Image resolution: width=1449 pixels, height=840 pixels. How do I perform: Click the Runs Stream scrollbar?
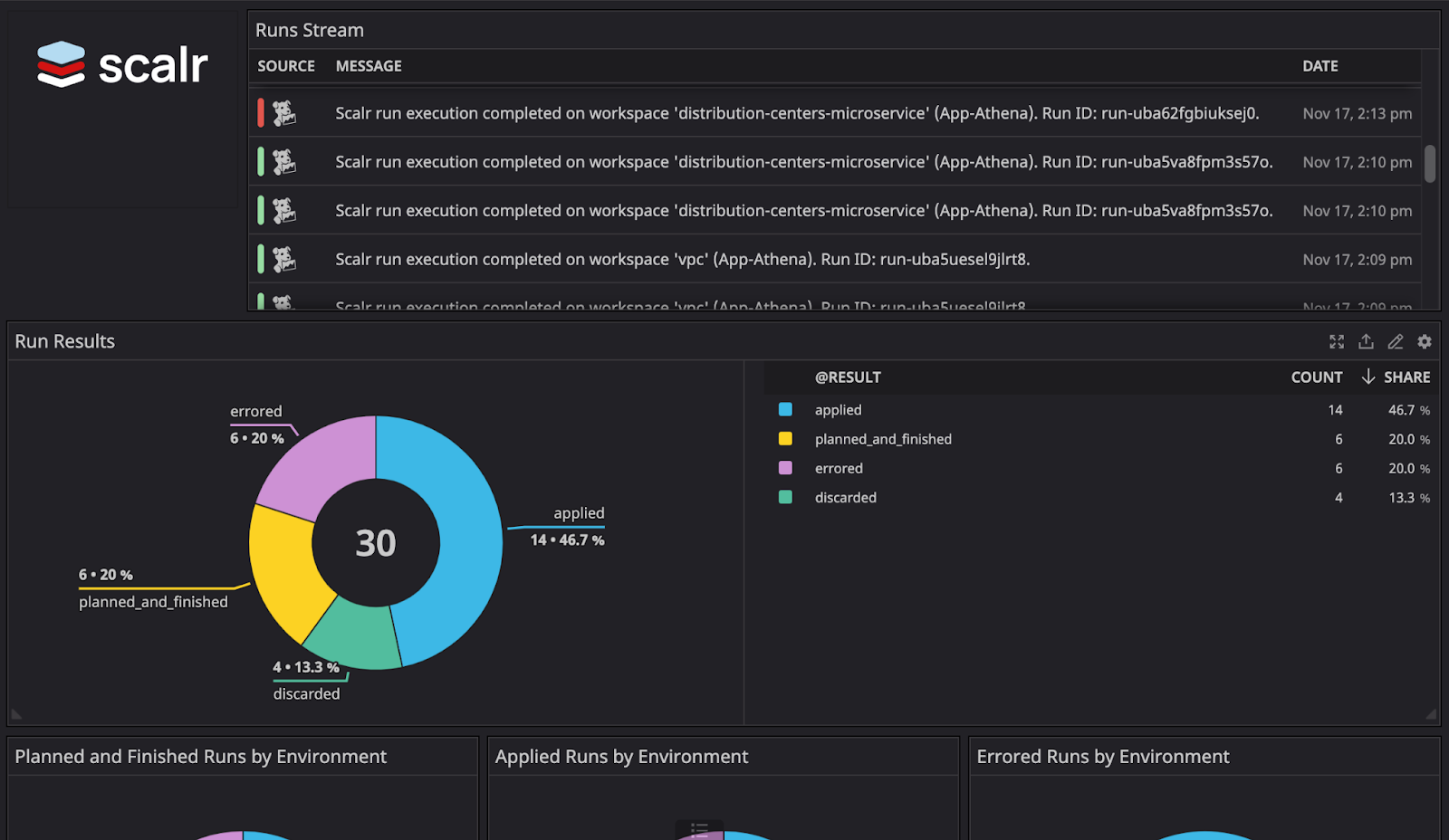coord(1430,163)
